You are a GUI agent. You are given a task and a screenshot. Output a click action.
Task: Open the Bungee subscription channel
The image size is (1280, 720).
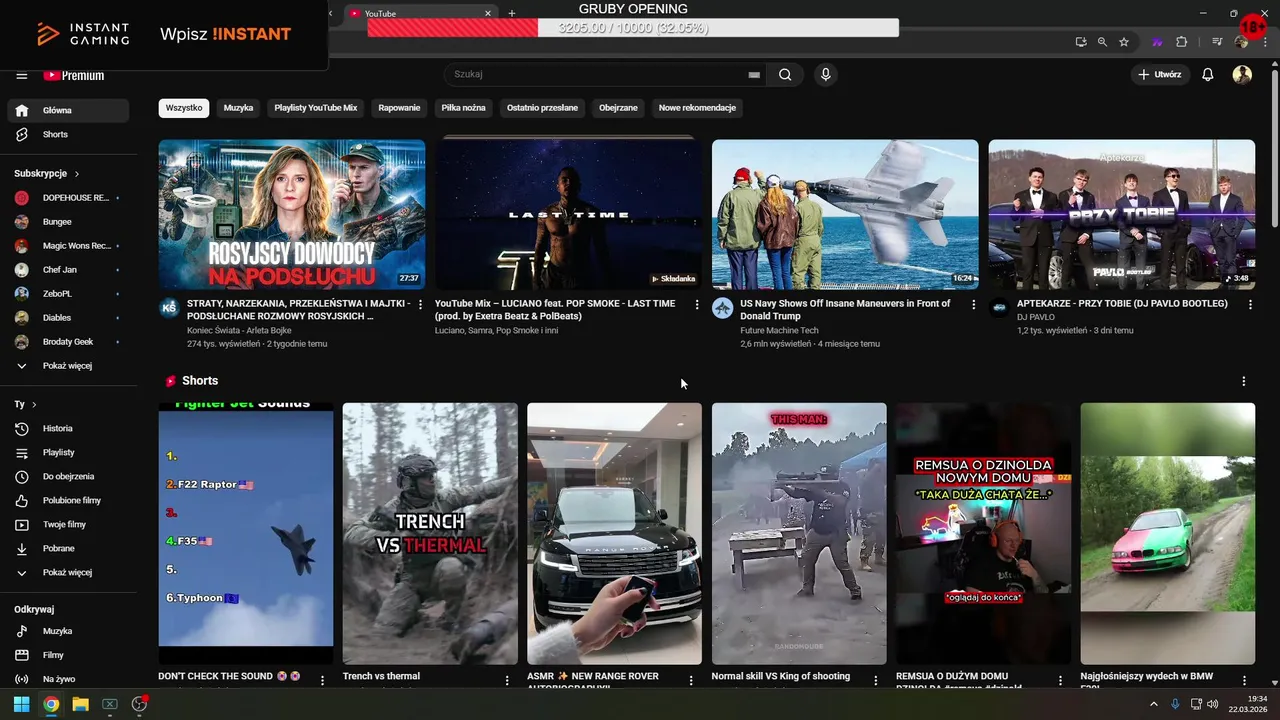pos(68,222)
